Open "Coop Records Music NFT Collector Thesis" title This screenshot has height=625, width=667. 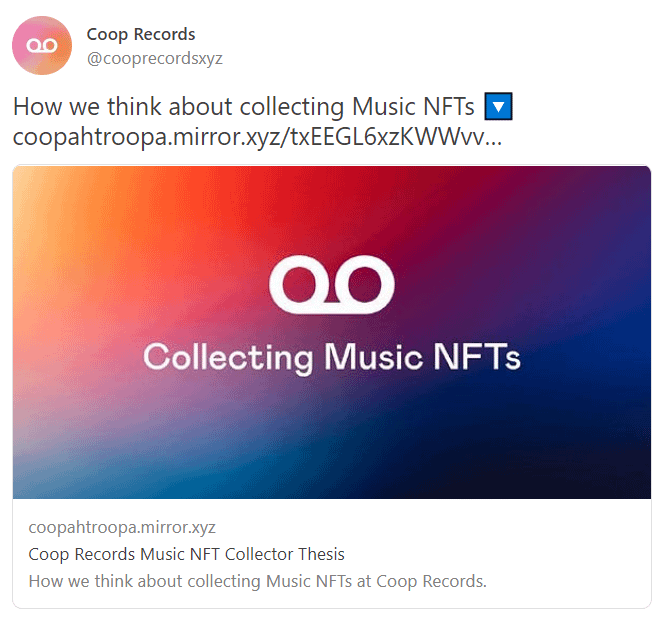click(186, 554)
